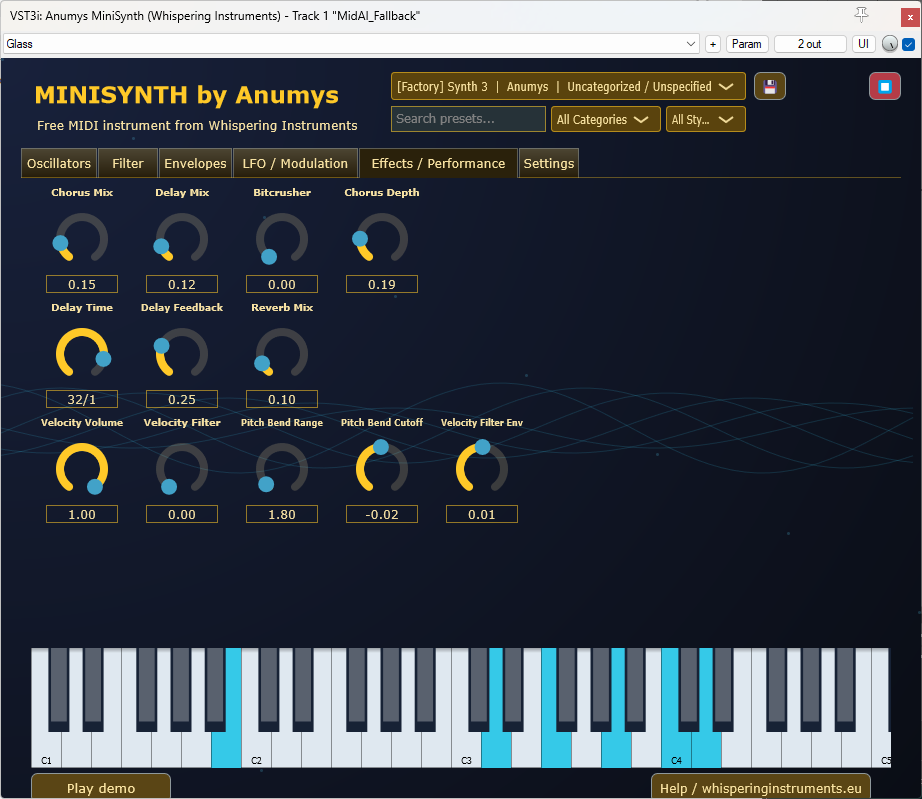922x799 pixels.
Task: Open the Envelopes tab
Action: [195, 163]
